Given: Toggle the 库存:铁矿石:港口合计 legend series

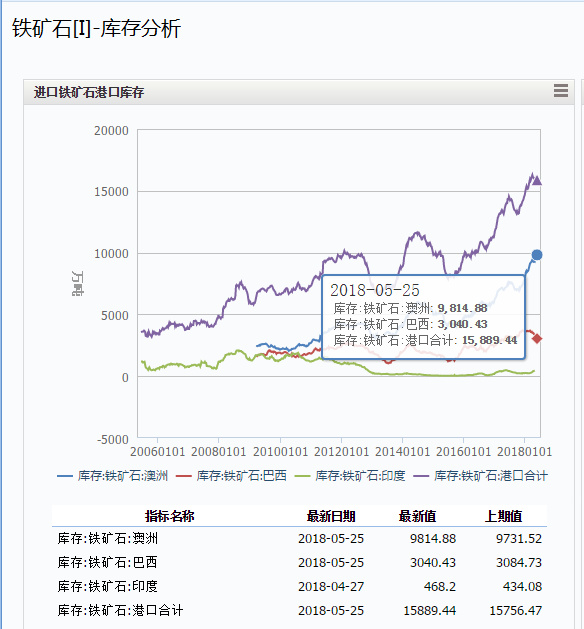Looking at the screenshot, I should click(481, 476).
